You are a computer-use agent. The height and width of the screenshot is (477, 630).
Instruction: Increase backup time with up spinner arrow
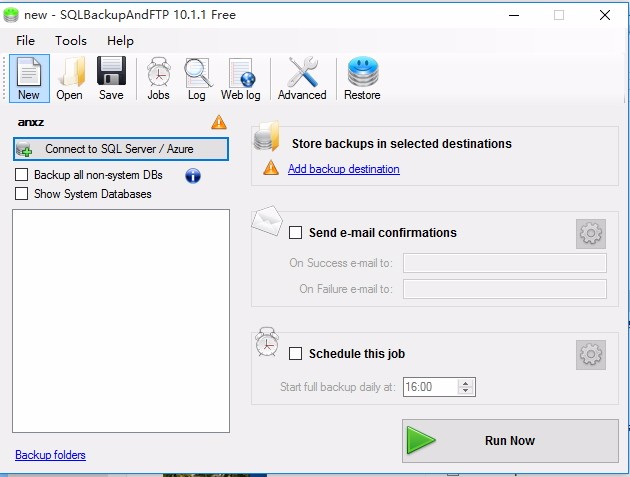coord(465,383)
